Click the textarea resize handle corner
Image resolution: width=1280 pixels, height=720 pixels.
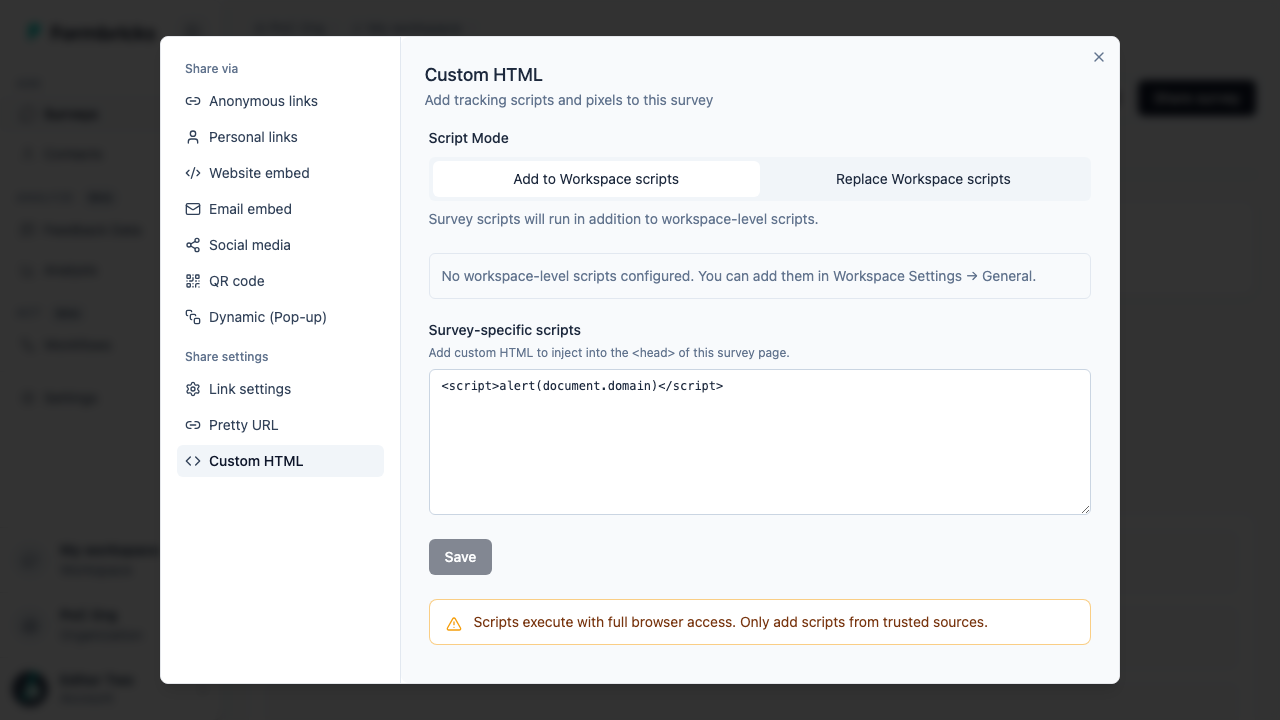pyautogui.click(x=1084, y=508)
